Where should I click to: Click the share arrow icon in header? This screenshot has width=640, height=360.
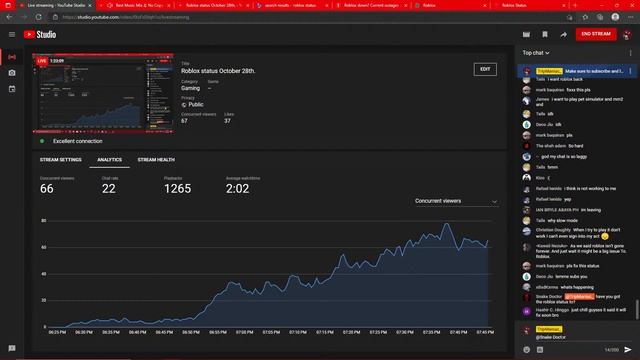coord(563,35)
